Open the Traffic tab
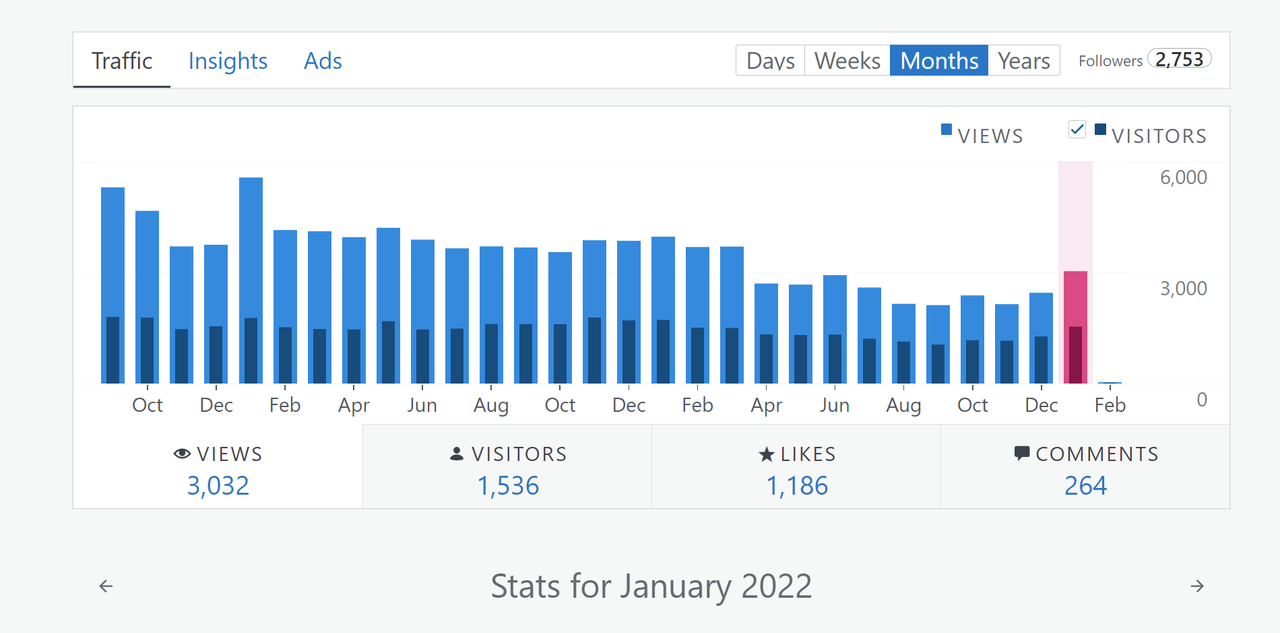The height and width of the screenshot is (633, 1280). [x=122, y=61]
